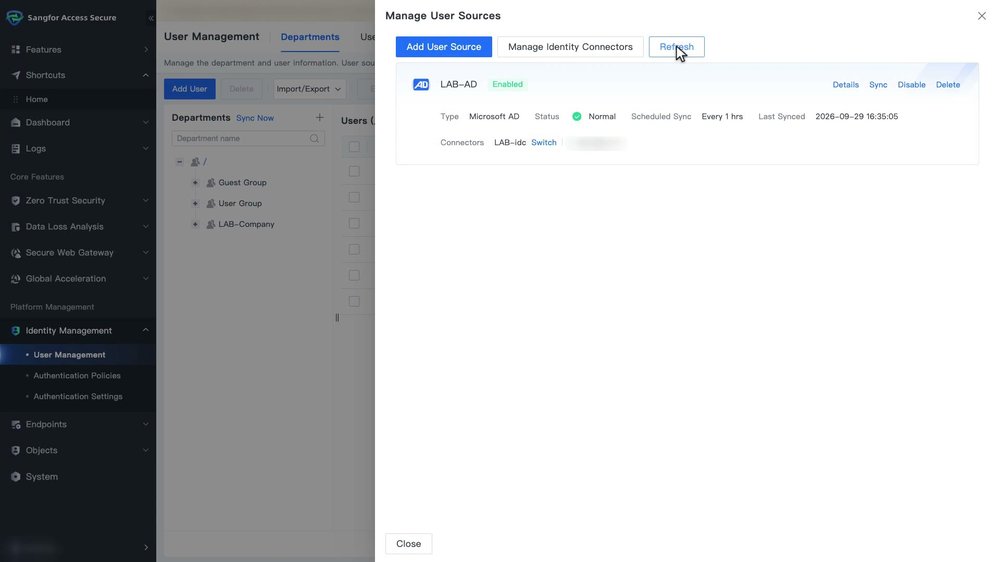Switch to the Departments tab

point(310,37)
